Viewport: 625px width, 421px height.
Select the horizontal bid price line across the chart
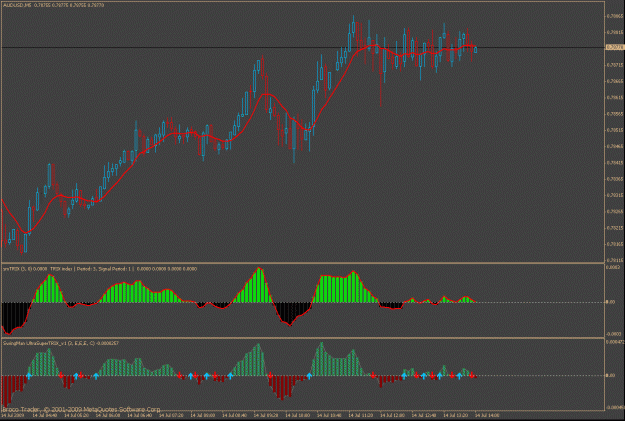pos(303,48)
